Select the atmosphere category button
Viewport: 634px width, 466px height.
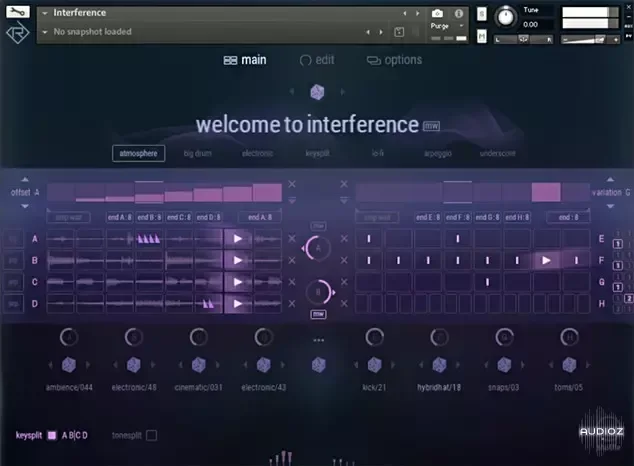coord(138,154)
